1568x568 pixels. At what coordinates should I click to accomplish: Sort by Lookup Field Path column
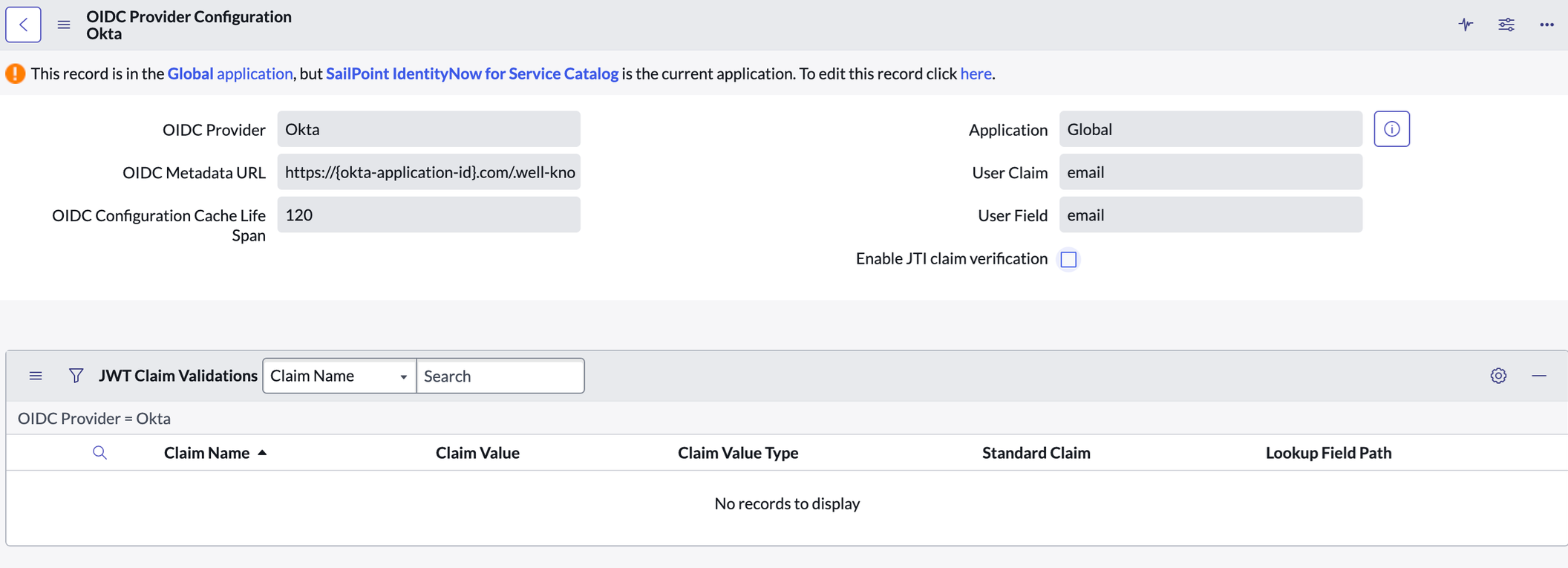[1329, 453]
